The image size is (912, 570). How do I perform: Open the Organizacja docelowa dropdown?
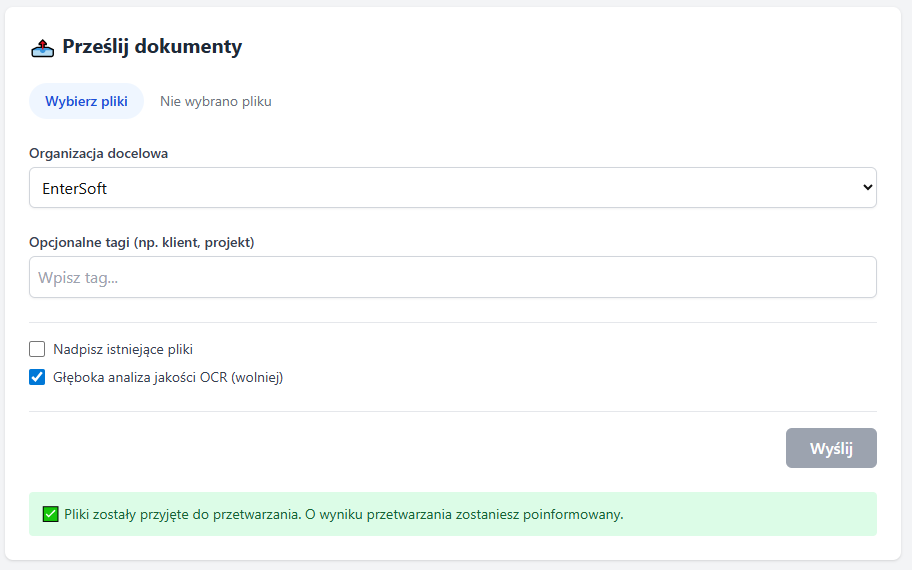tap(453, 188)
